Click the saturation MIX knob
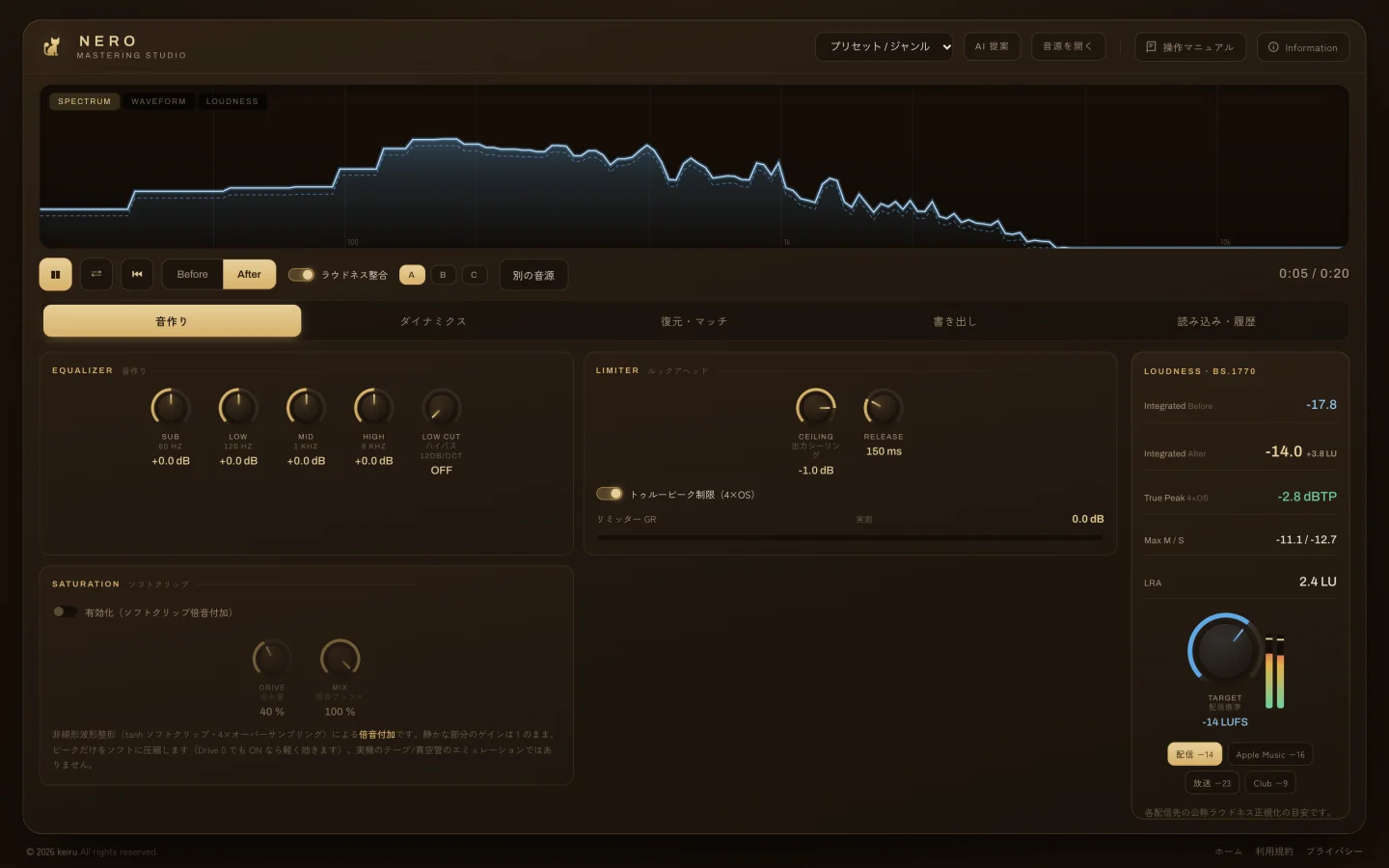 pos(340,658)
